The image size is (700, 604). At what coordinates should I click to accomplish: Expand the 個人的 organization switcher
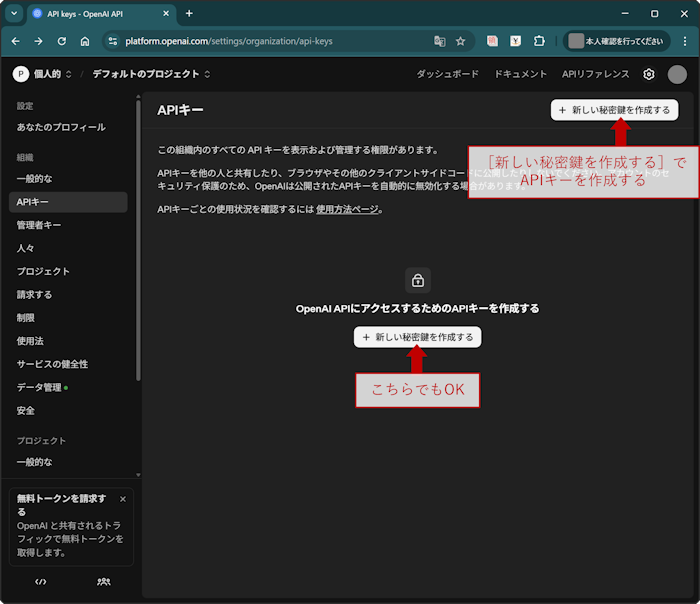pos(43,74)
